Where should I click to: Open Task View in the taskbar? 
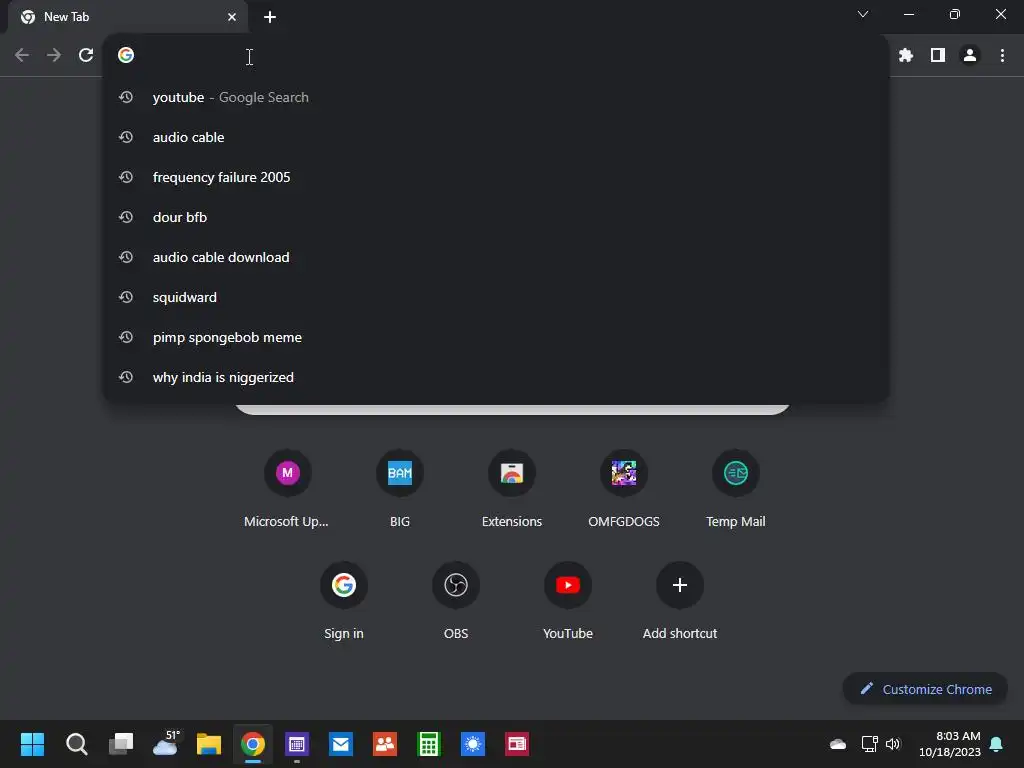tap(121, 744)
